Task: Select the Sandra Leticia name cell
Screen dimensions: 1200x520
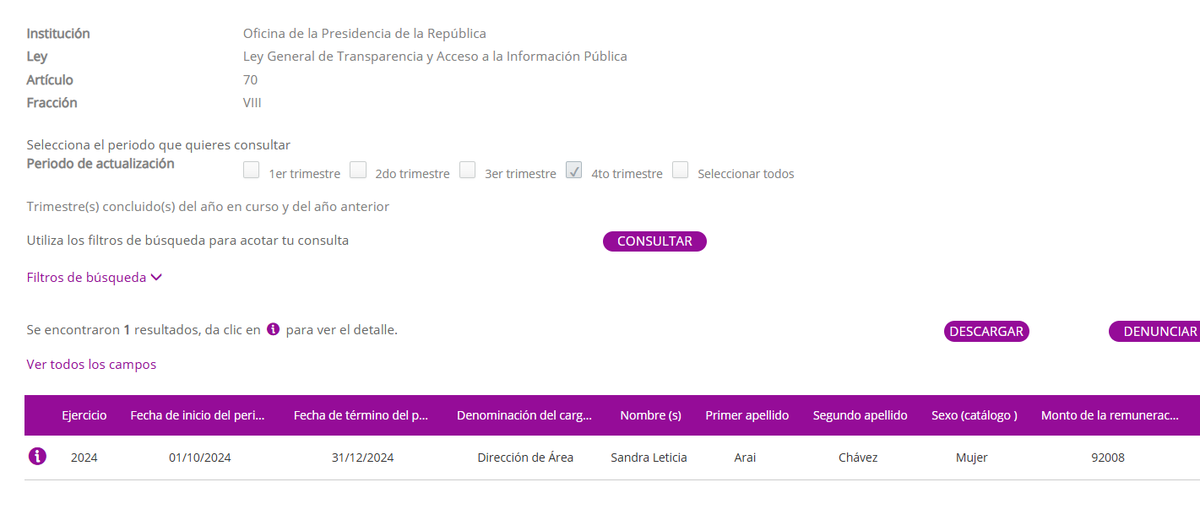Action: tap(649, 458)
